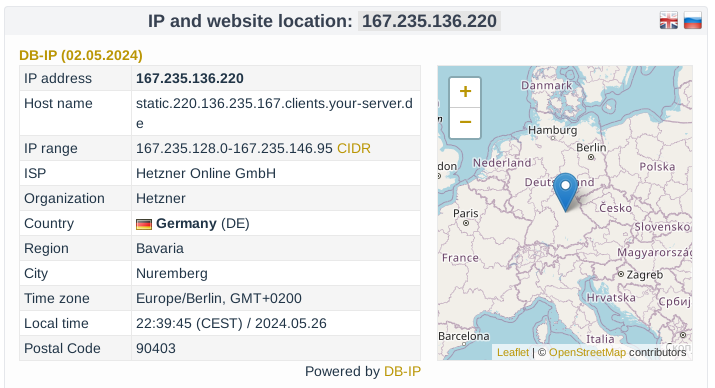Click the Hetzner Online GmbH ISP value
The height and width of the screenshot is (388, 715).
[206, 174]
